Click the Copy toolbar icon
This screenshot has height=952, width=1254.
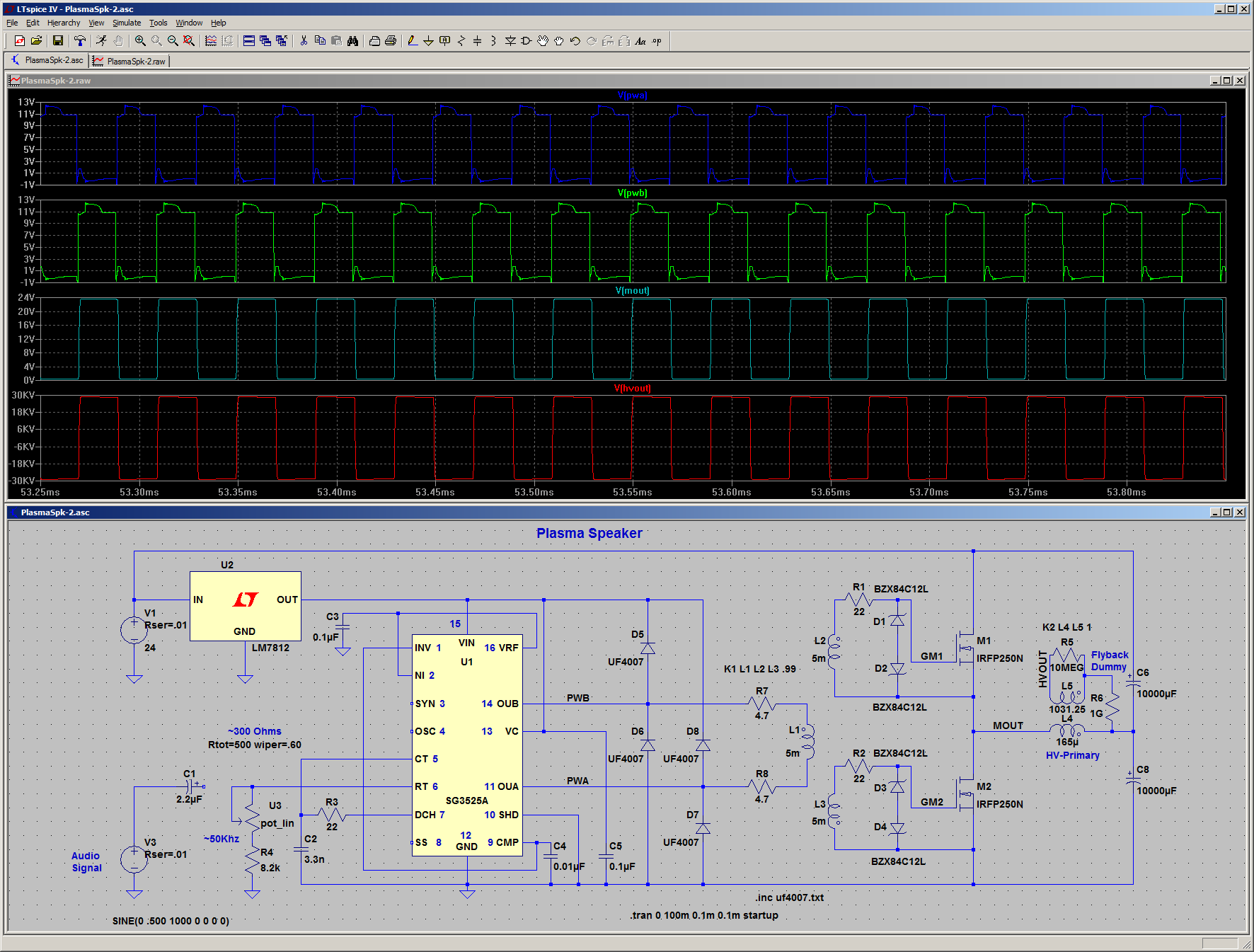320,41
